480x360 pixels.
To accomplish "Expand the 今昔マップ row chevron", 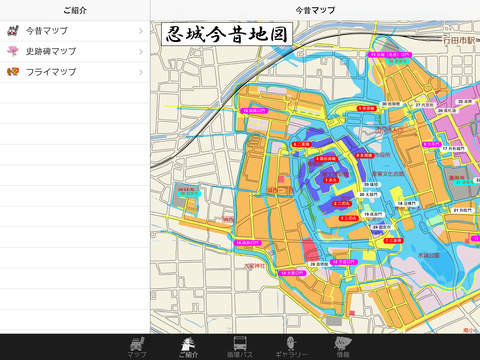I will point(141,31).
